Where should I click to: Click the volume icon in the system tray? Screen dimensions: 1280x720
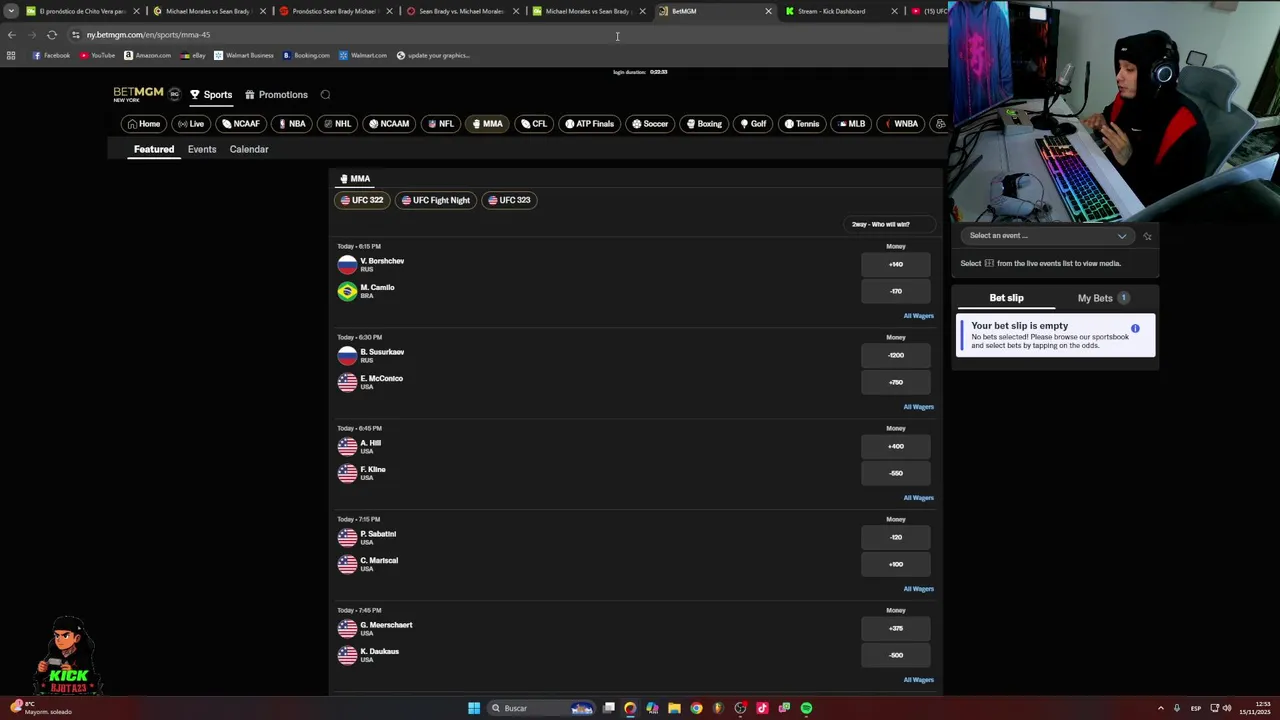pos(1226,708)
